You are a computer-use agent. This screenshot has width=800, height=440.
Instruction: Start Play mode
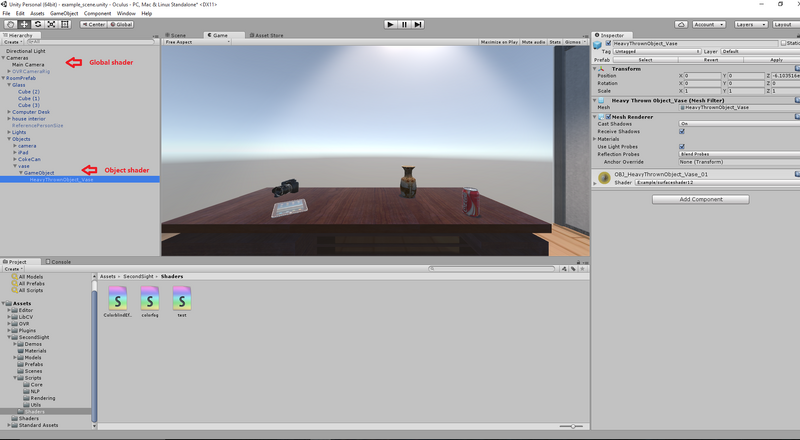390,24
